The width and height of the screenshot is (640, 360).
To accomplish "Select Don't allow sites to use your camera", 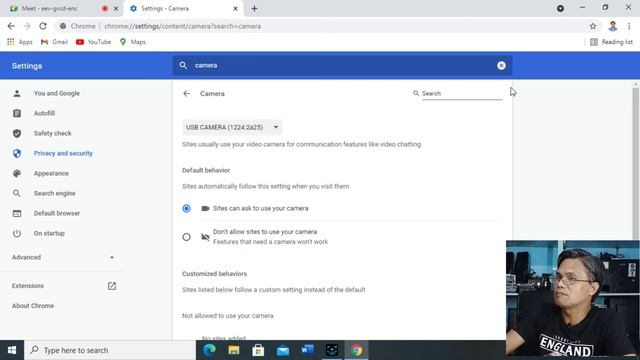I will pyautogui.click(x=186, y=237).
